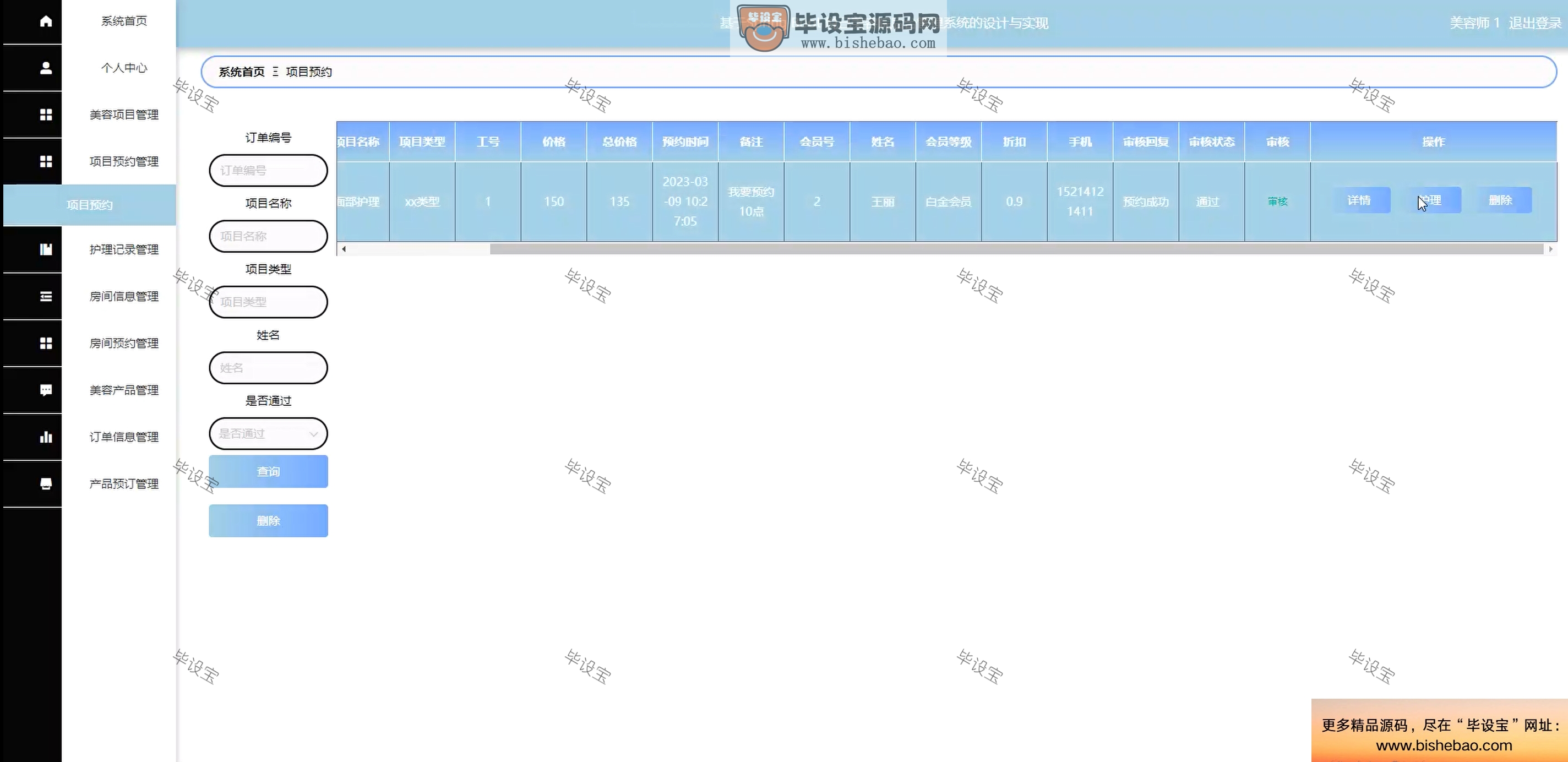1568x762 pixels.
Task: Click the 预约时间 column header
Action: [x=685, y=142]
